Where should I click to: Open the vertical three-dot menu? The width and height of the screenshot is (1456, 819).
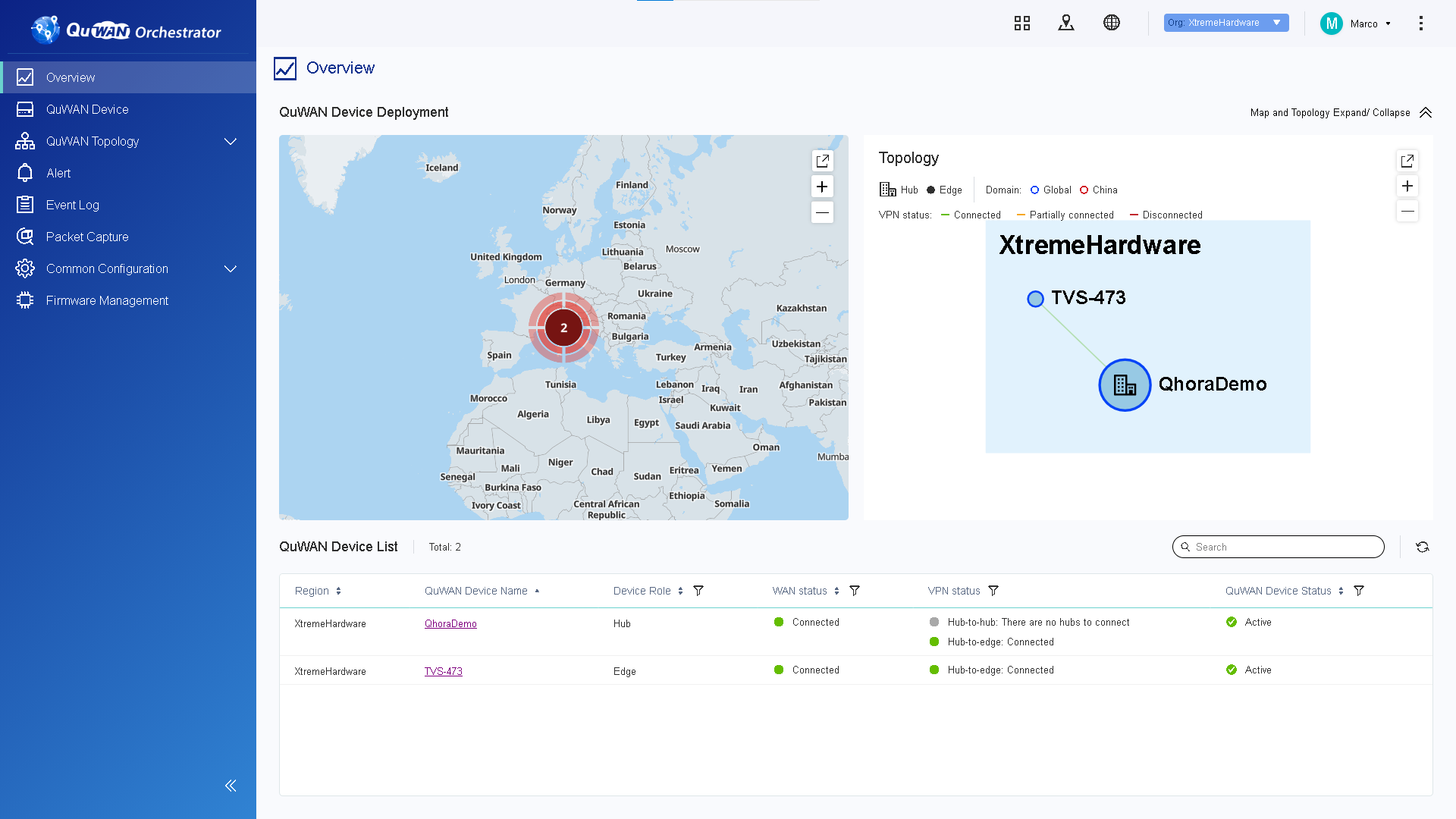pos(1420,24)
